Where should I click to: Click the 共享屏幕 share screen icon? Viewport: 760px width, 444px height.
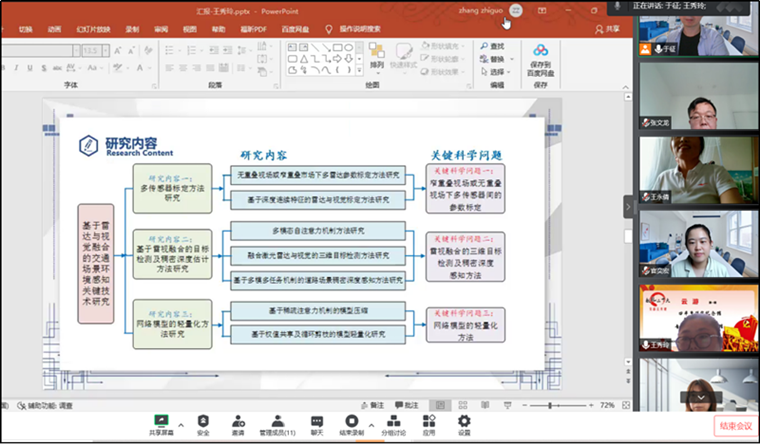[x=159, y=421]
